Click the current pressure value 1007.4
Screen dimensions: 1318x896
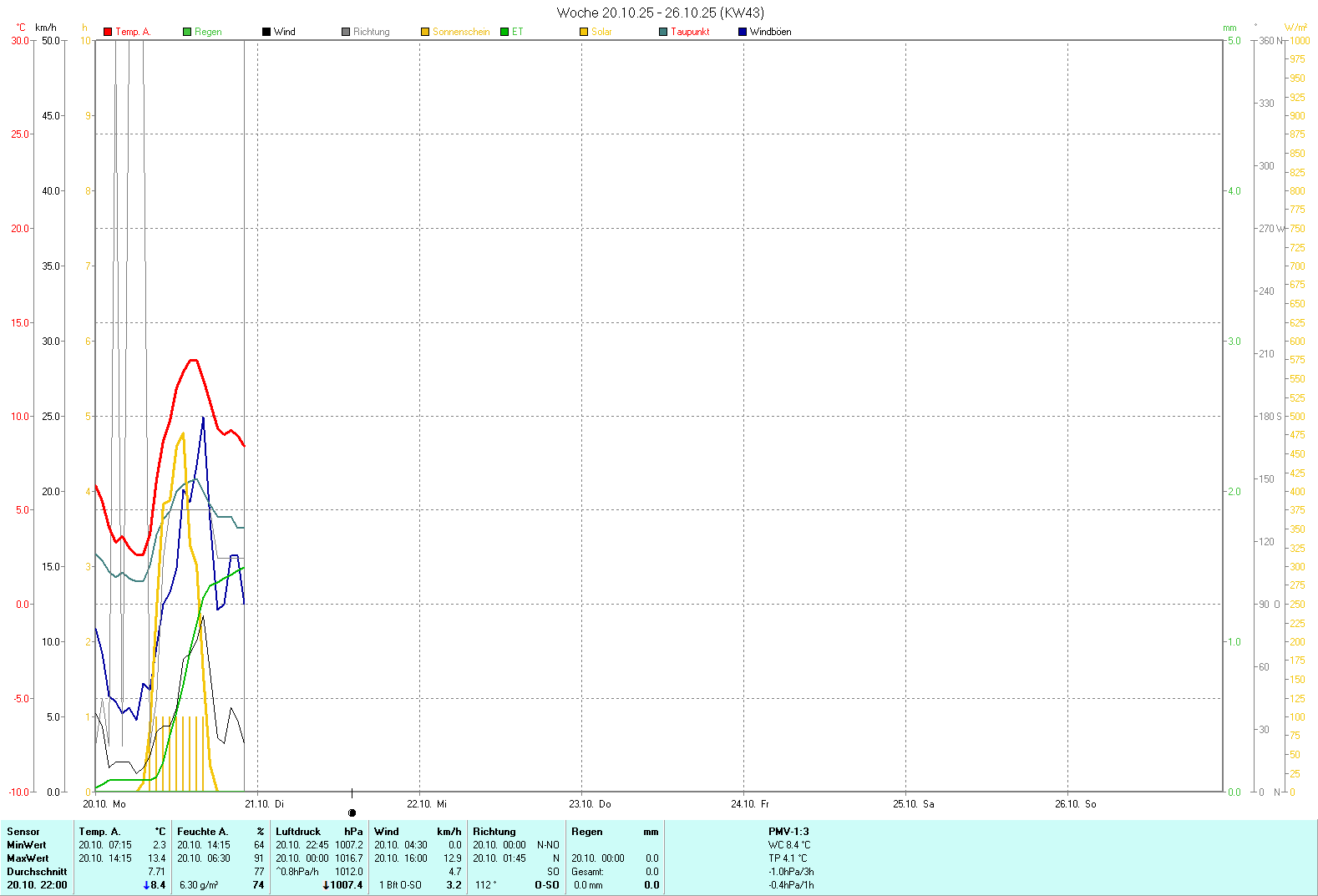[346, 885]
